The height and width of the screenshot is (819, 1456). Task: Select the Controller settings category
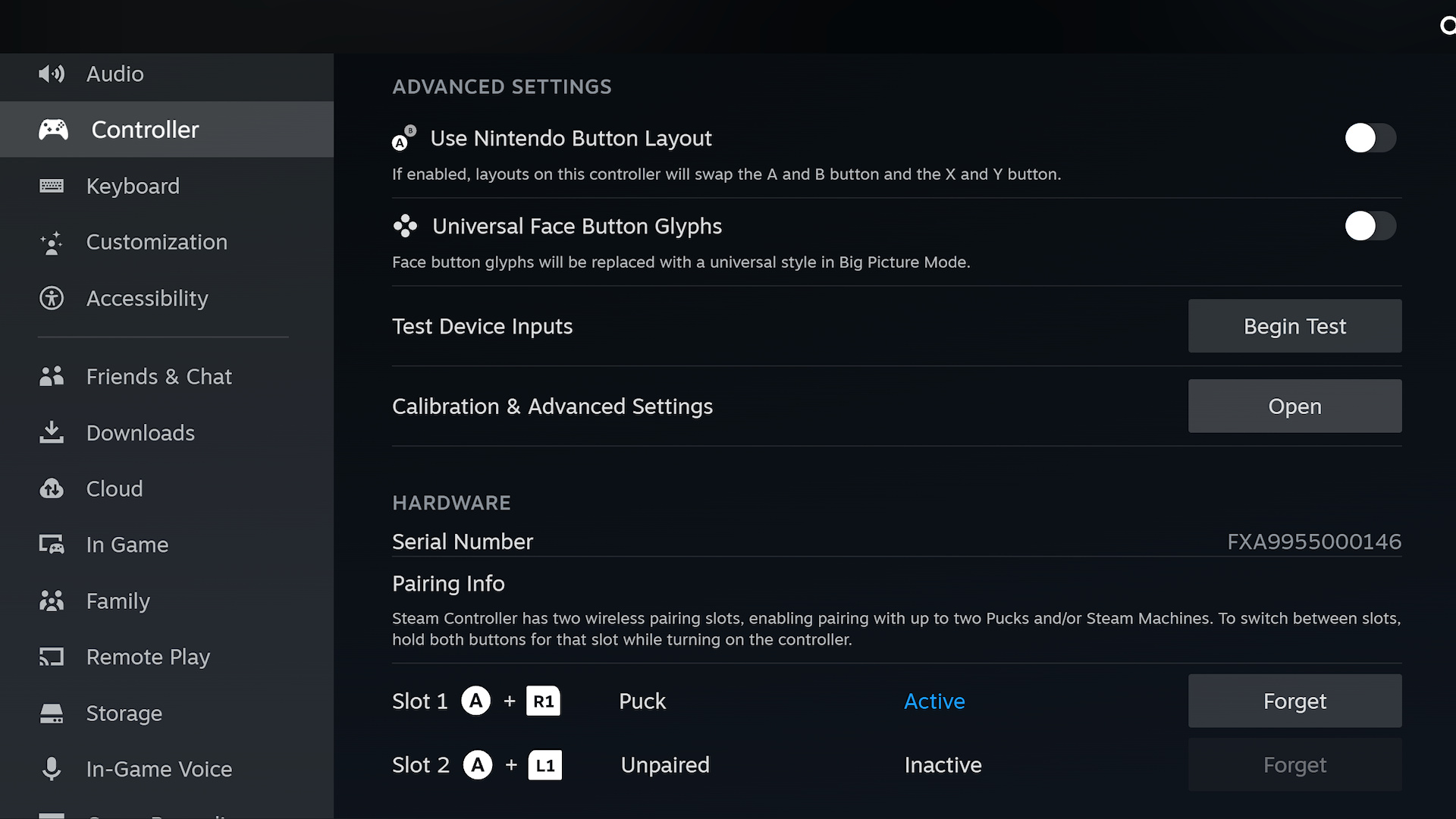point(144,129)
